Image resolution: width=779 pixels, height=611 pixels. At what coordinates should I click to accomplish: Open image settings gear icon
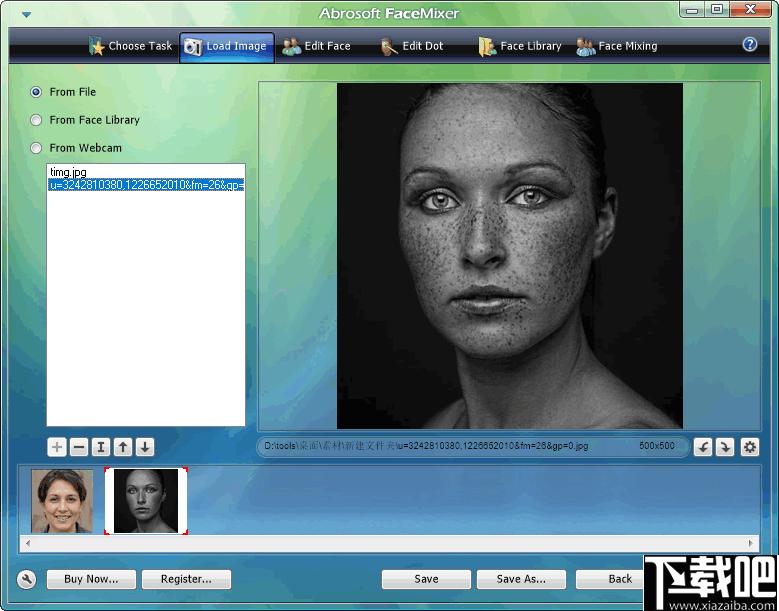(x=750, y=447)
